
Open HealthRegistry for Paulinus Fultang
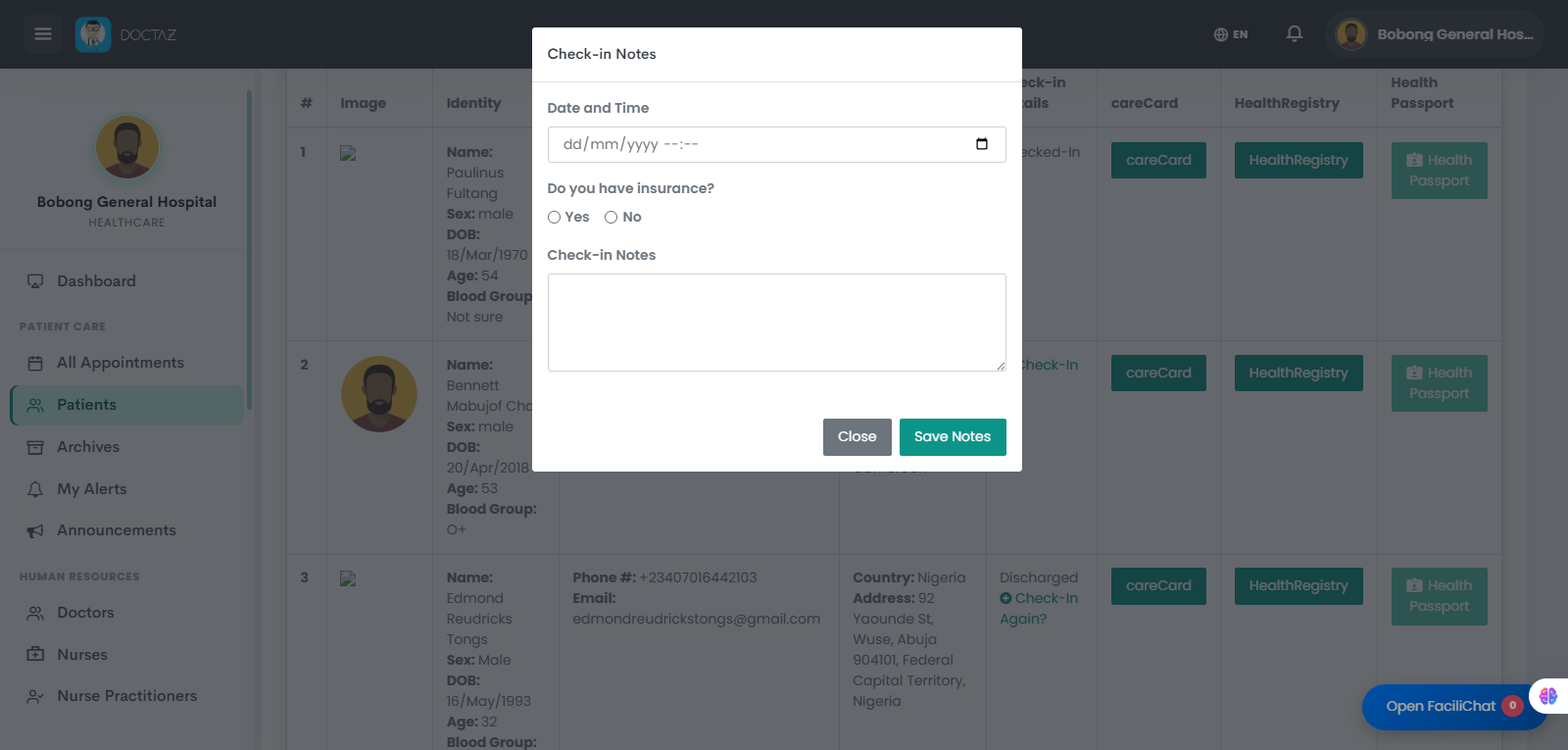click(x=1298, y=161)
